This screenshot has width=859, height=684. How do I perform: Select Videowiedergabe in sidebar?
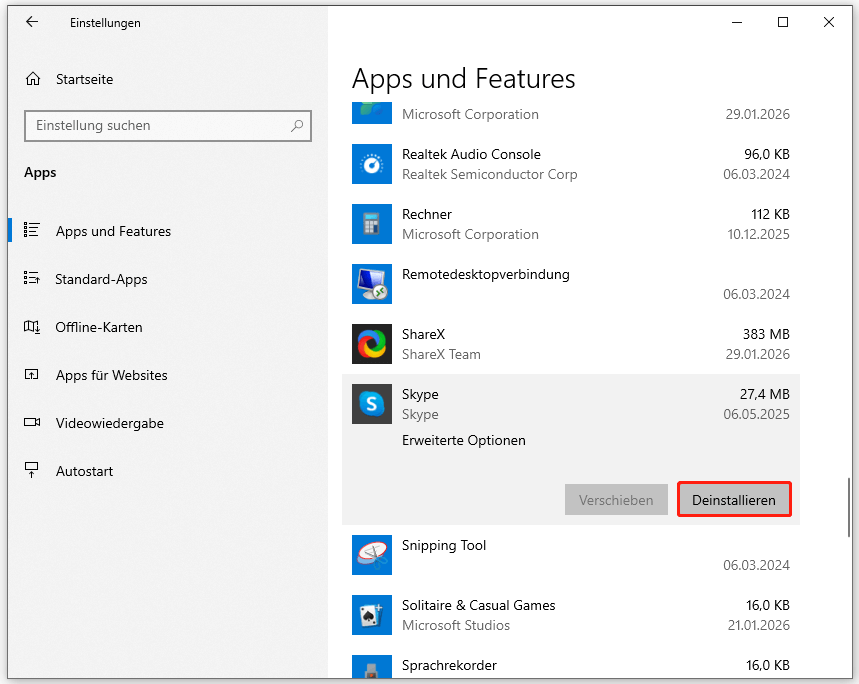coord(109,423)
